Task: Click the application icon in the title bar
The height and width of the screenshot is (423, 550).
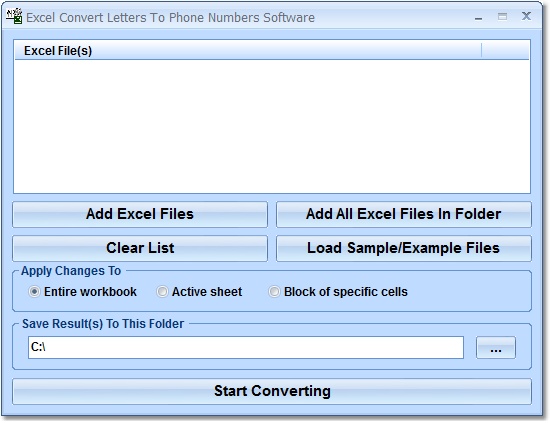Action: (x=14, y=16)
